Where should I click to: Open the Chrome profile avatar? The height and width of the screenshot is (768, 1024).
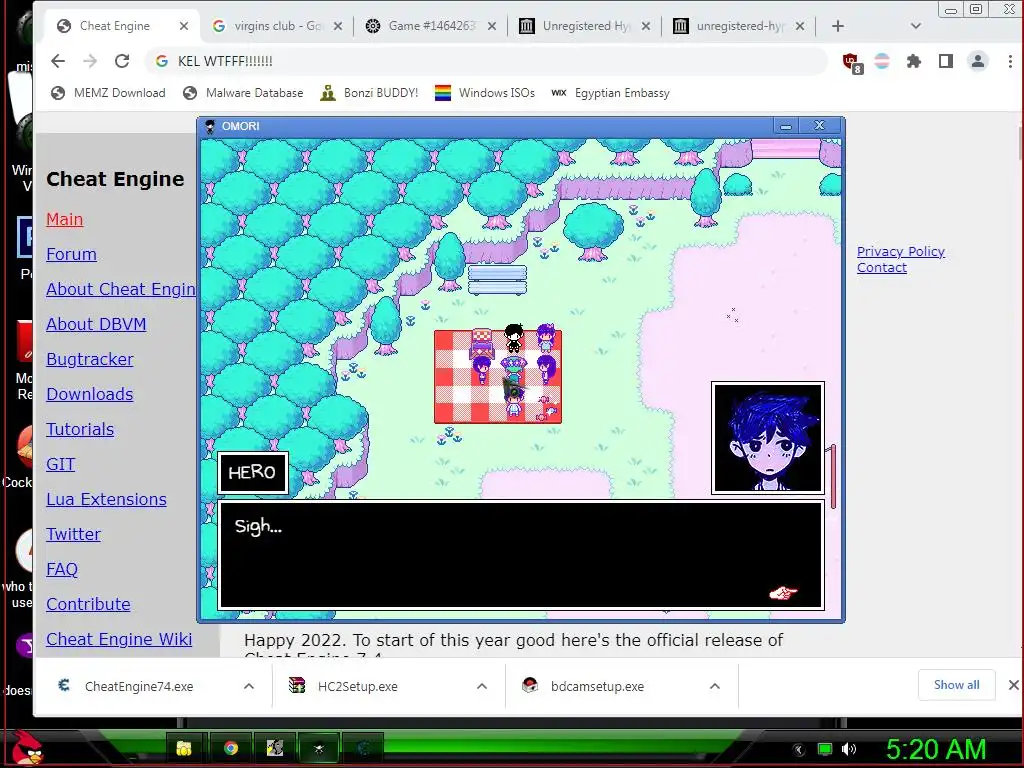(978, 61)
